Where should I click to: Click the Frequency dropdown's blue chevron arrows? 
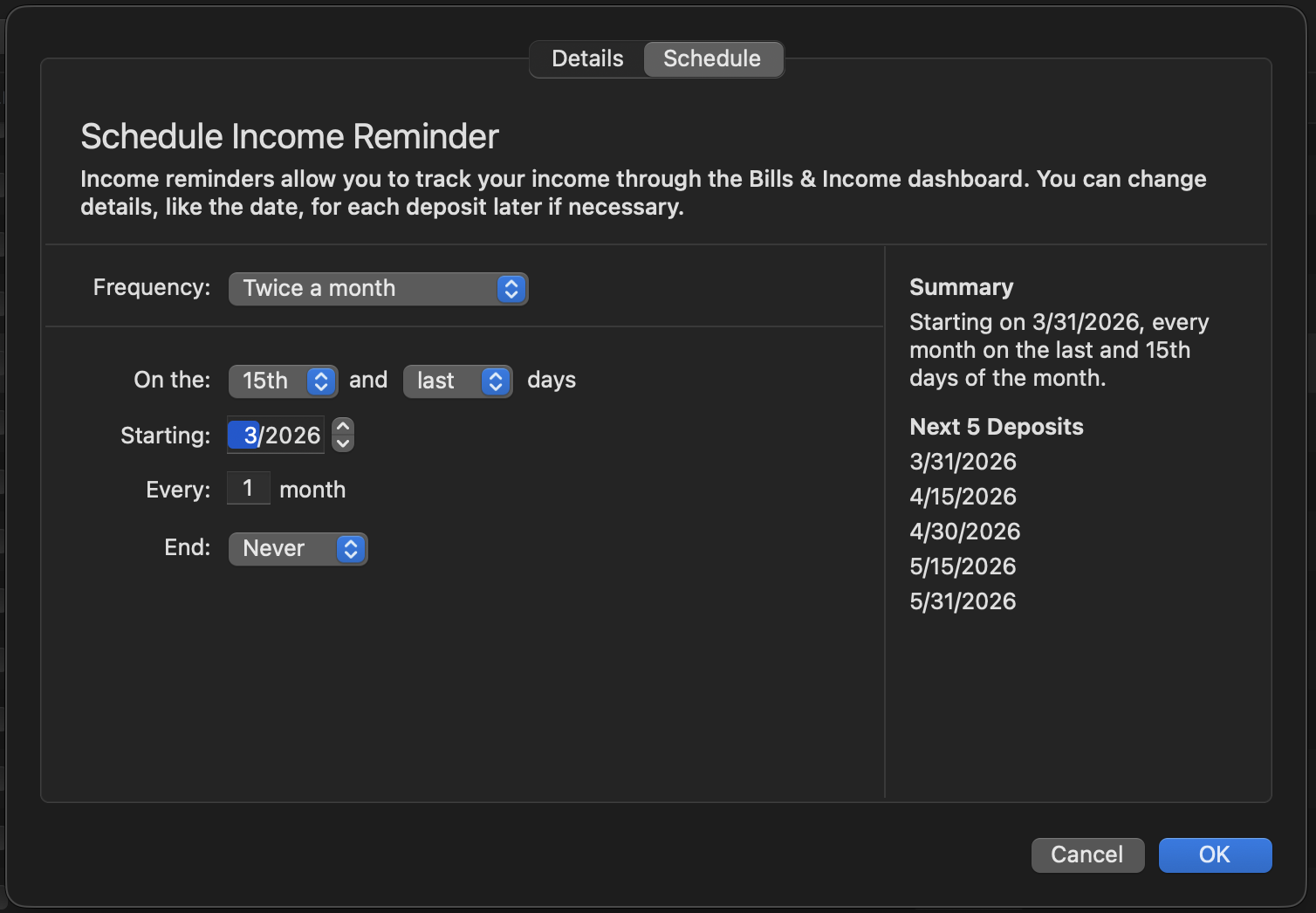coord(511,289)
